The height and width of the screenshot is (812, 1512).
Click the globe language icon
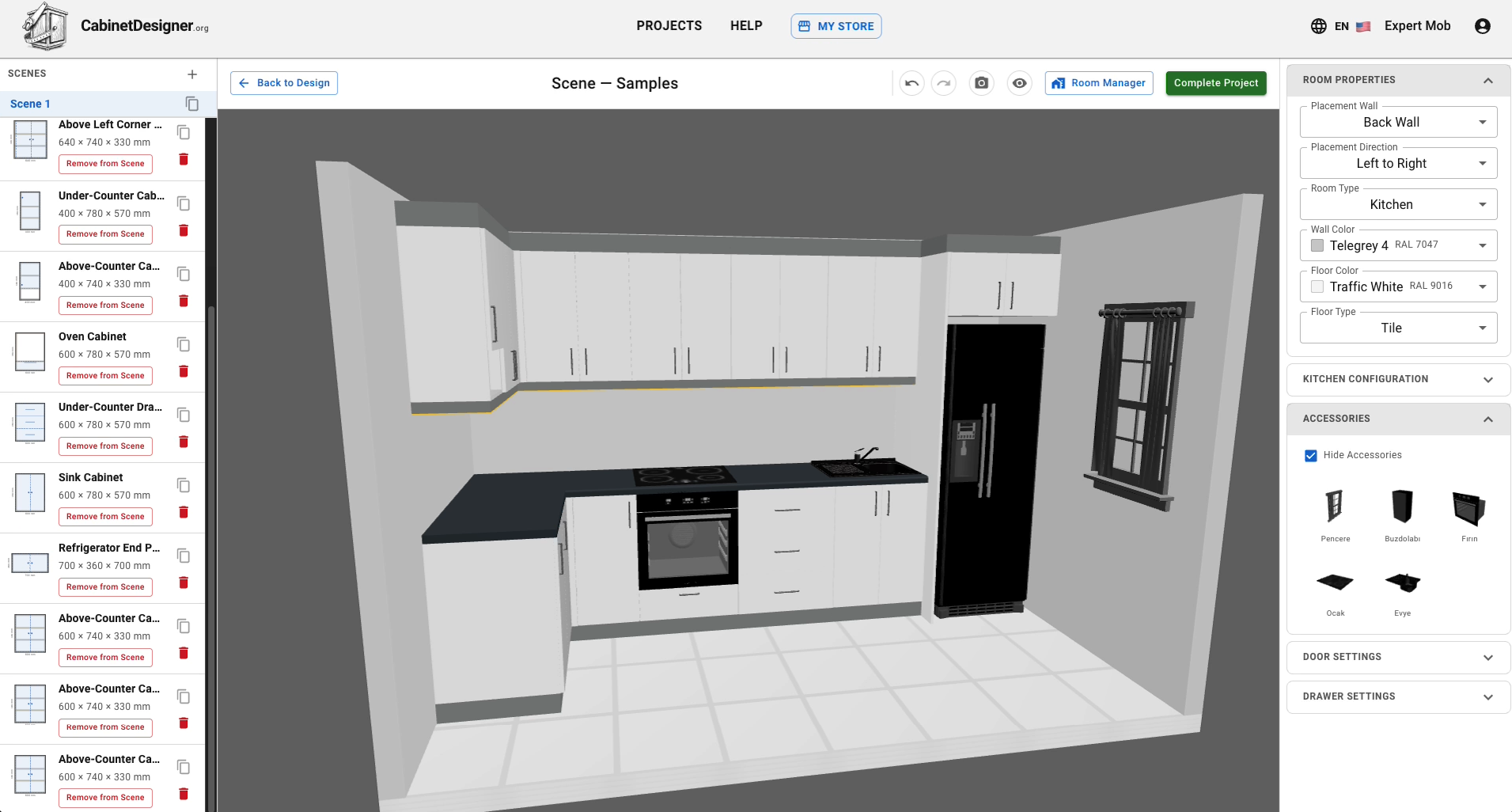pyautogui.click(x=1319, y=26)
